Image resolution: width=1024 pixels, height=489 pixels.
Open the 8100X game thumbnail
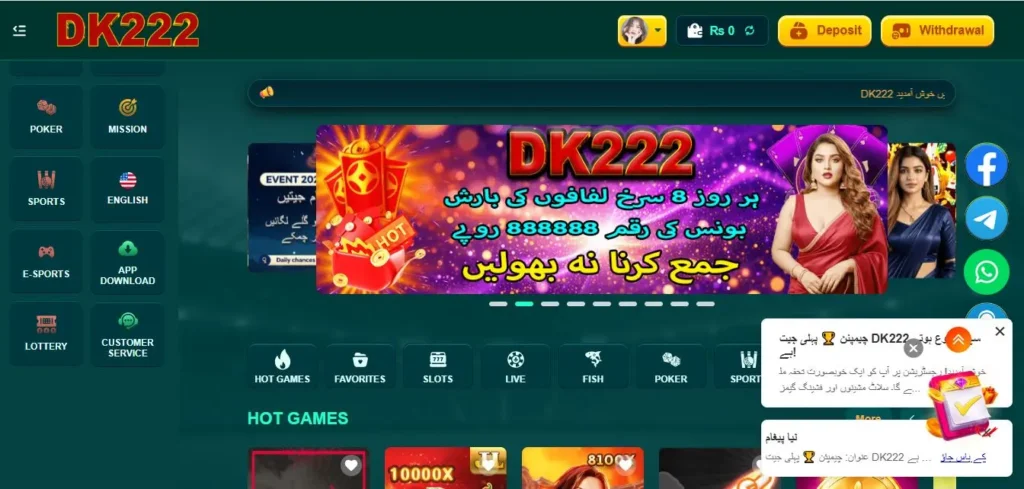click(x=583, y=468)
